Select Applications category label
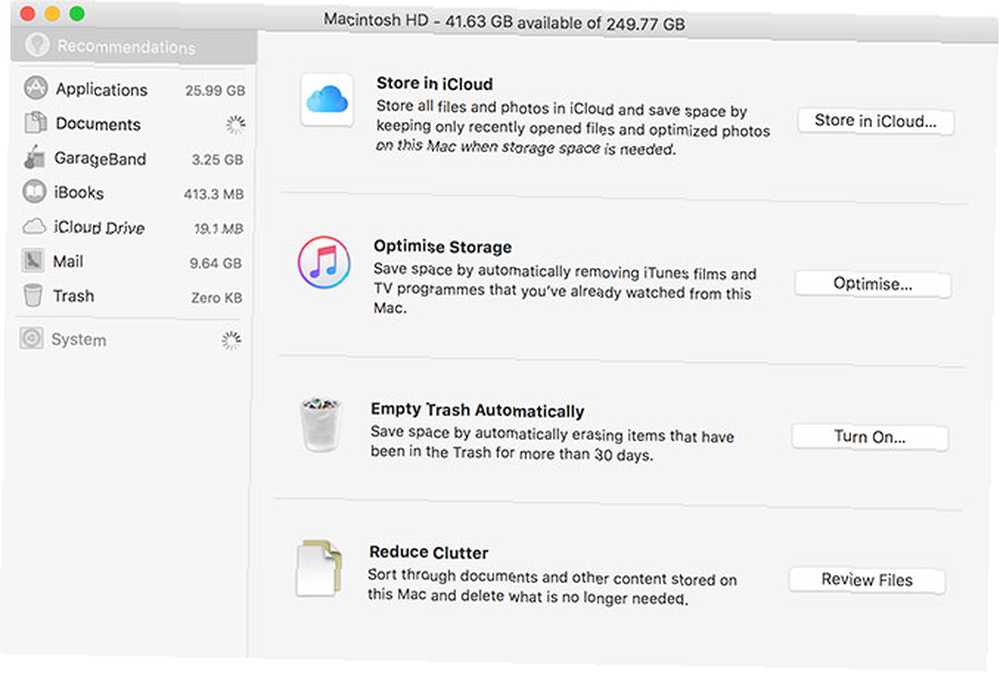1000x674 pixels. (x=101, y=89)
